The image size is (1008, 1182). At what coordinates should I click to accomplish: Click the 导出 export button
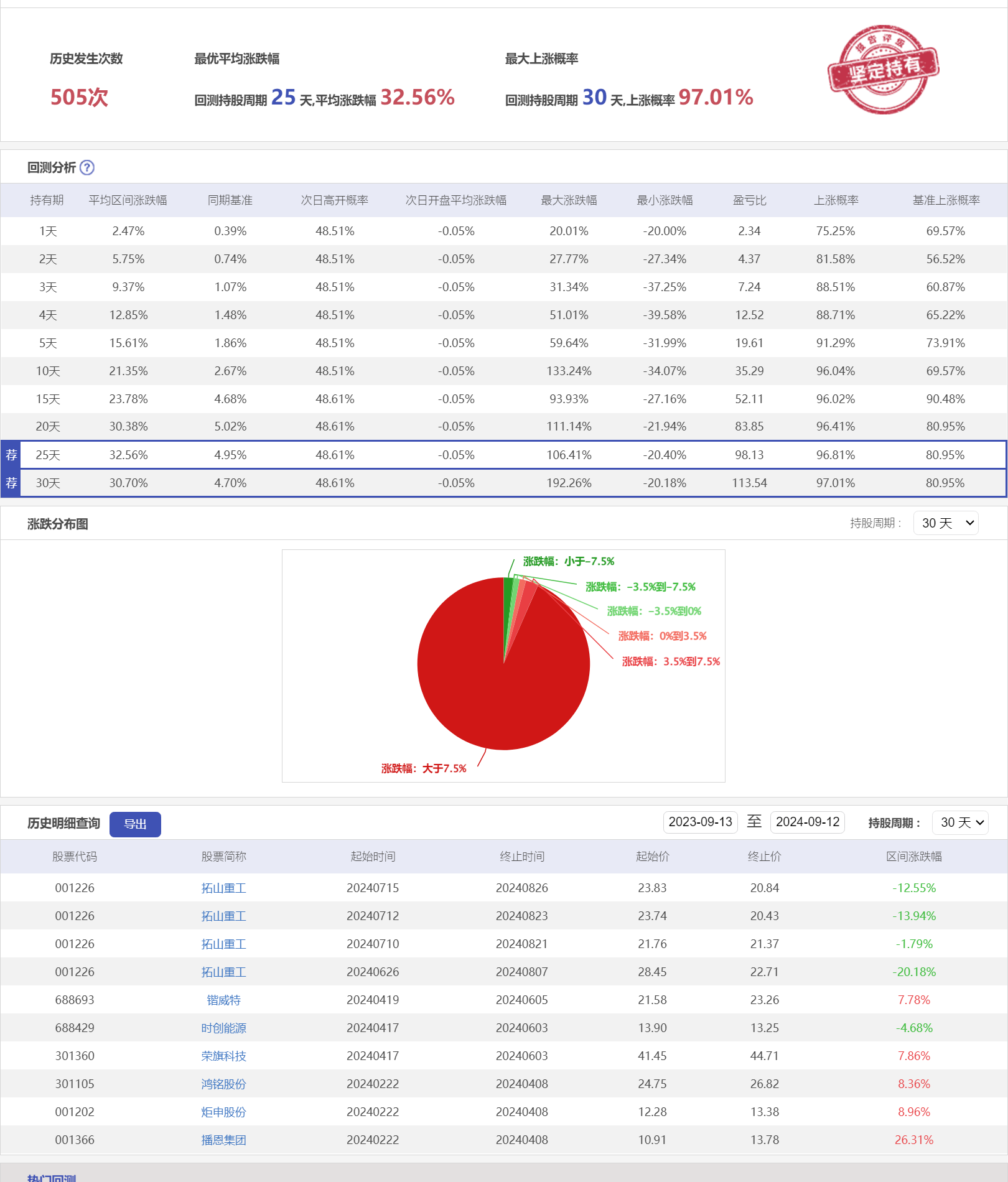coord(135,824)
